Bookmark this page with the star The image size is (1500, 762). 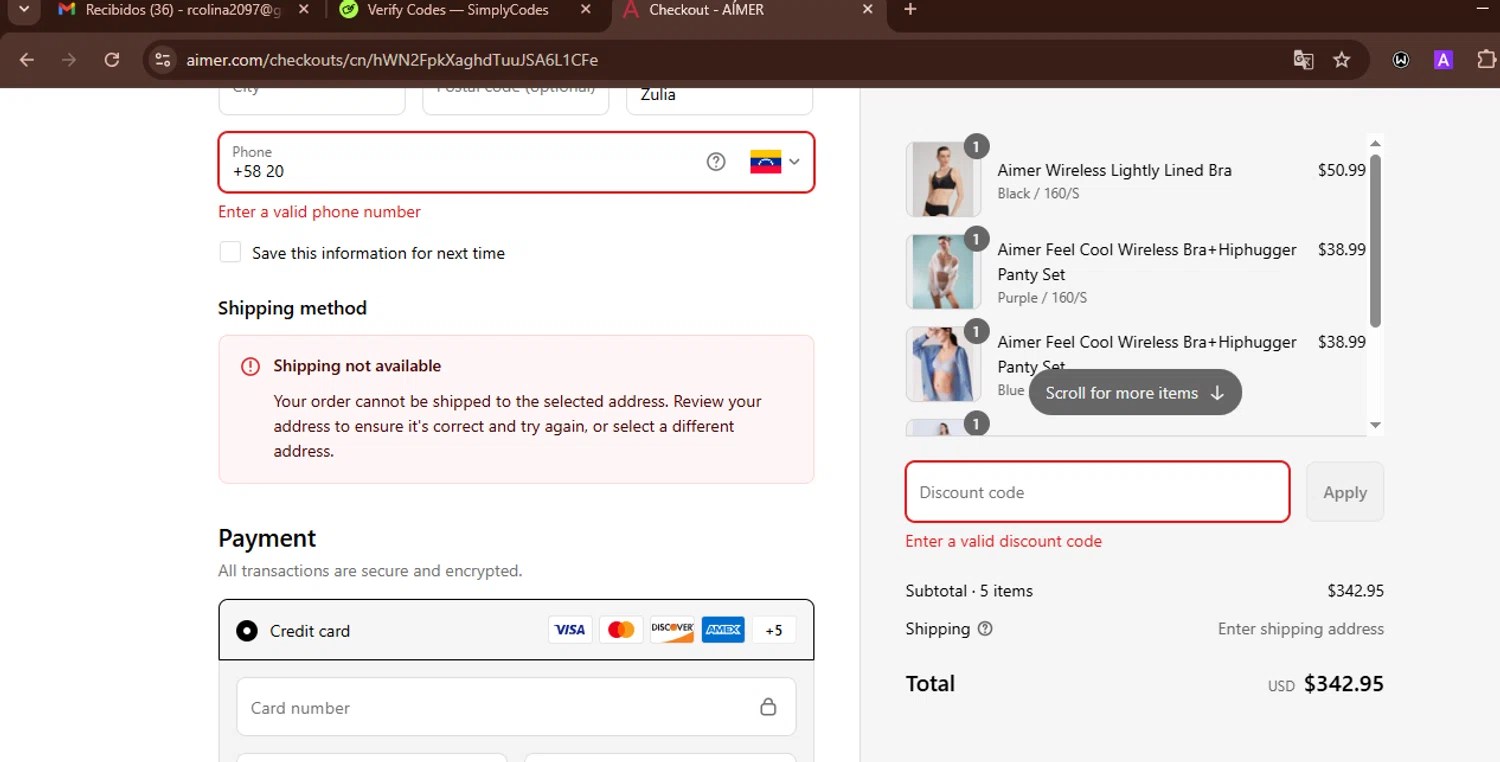(1342, 60)
